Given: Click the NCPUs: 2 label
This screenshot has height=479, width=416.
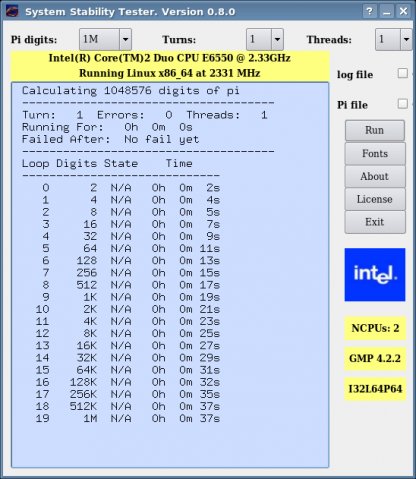Looking at the screenshot, I should pos(375,328).
